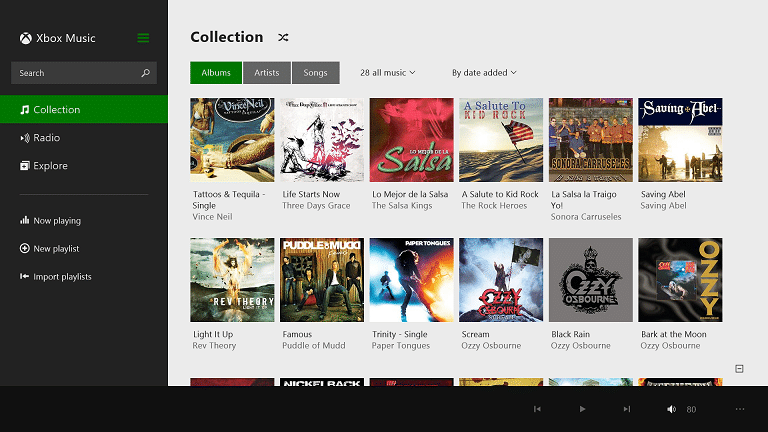Switch to the Albums tab
This screenshot has width=768, height=432.
216,72
